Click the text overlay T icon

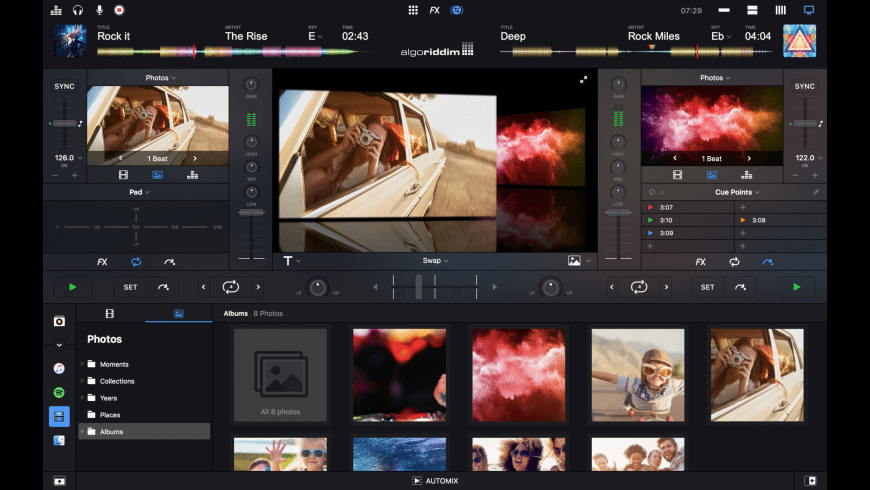[288, 261]
